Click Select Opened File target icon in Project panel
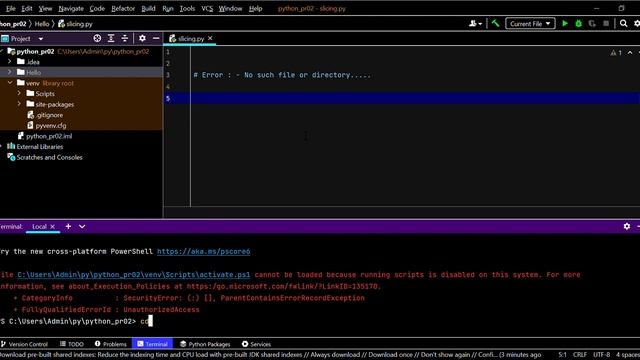The width and height of the screenshot is (640, 360). [97, 38]
